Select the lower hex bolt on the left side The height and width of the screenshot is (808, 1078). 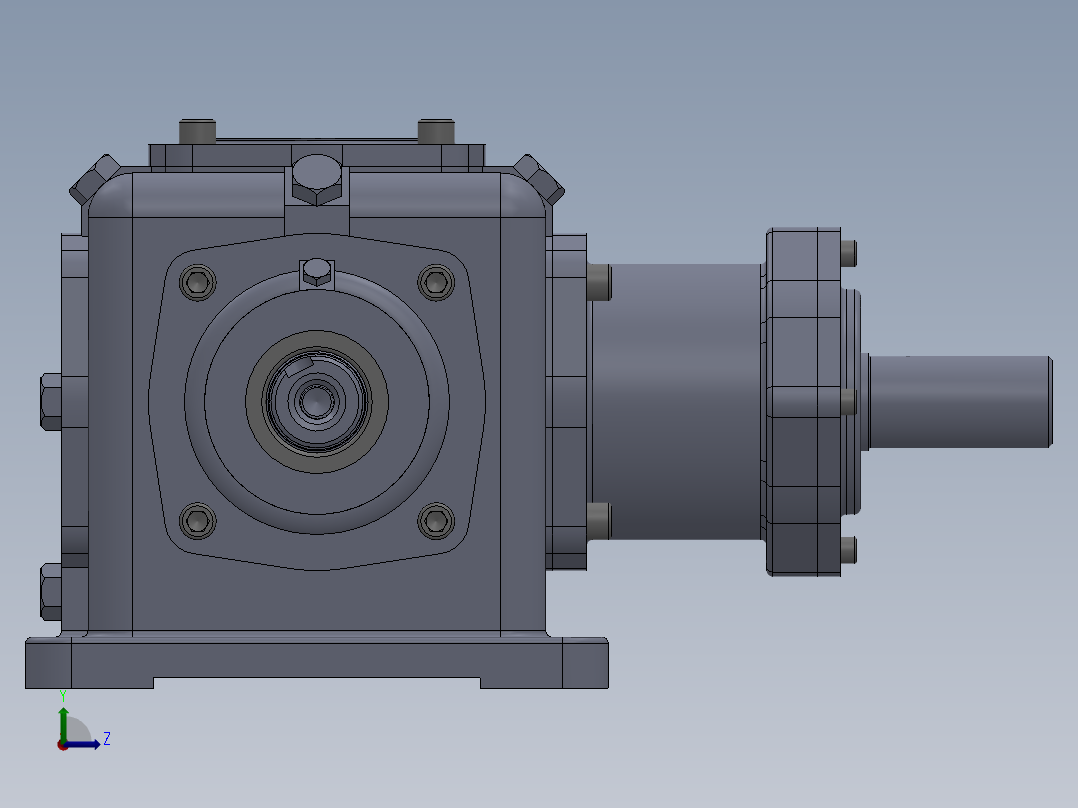click(51, 591)
